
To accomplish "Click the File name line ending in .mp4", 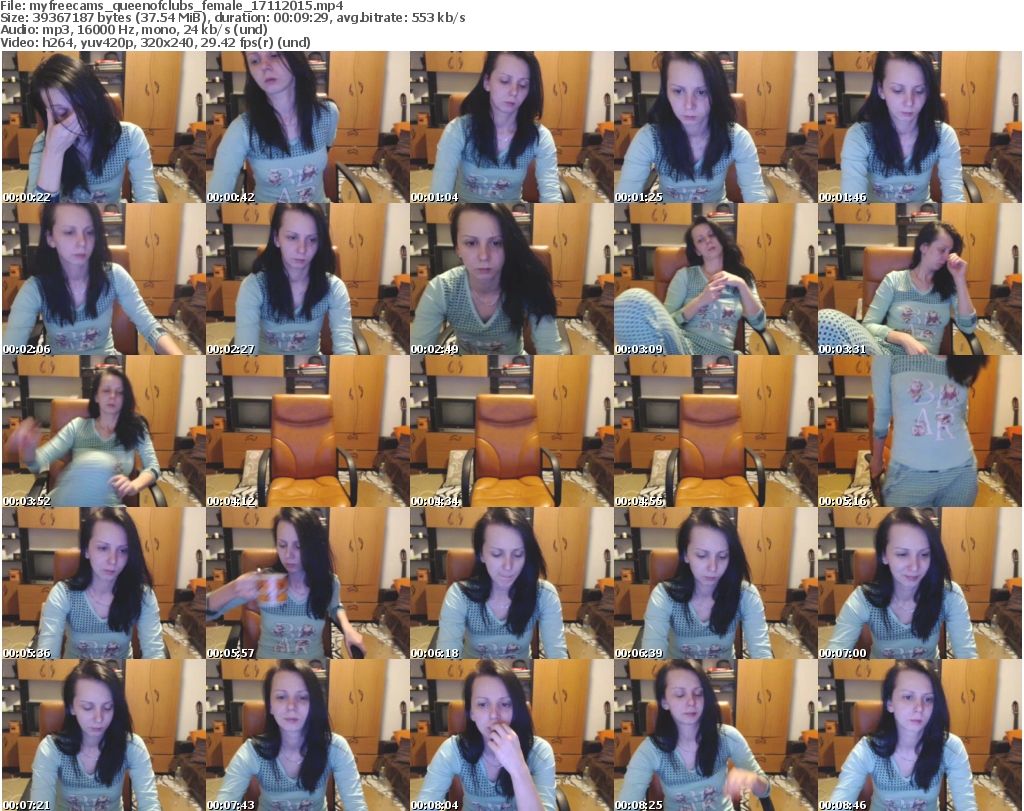I will tap(172, 6).
